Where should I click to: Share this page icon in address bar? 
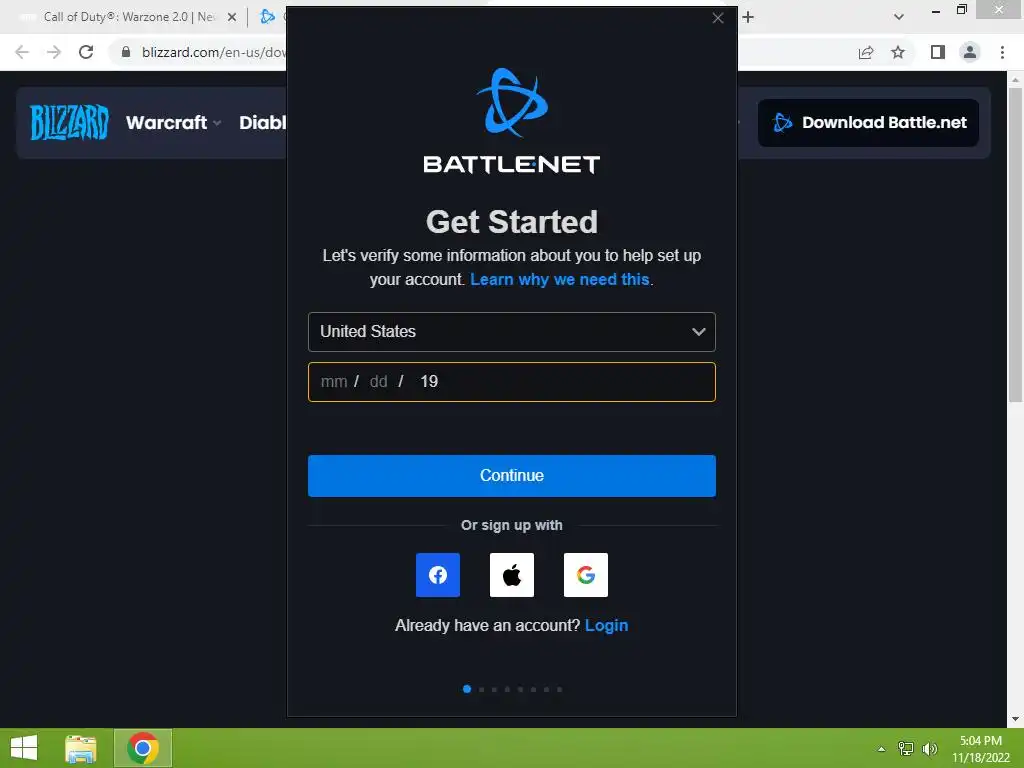pyautogui.click(x=866, y=52)
